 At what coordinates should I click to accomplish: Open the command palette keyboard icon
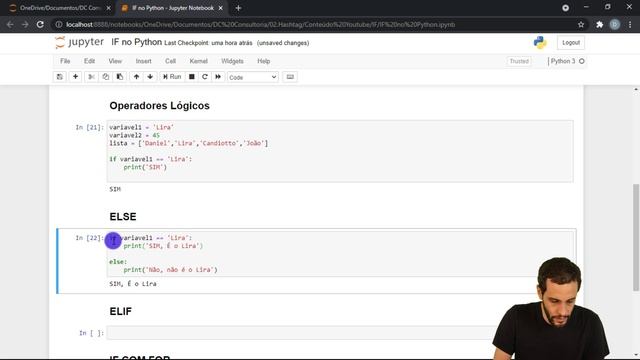point(290,77)
